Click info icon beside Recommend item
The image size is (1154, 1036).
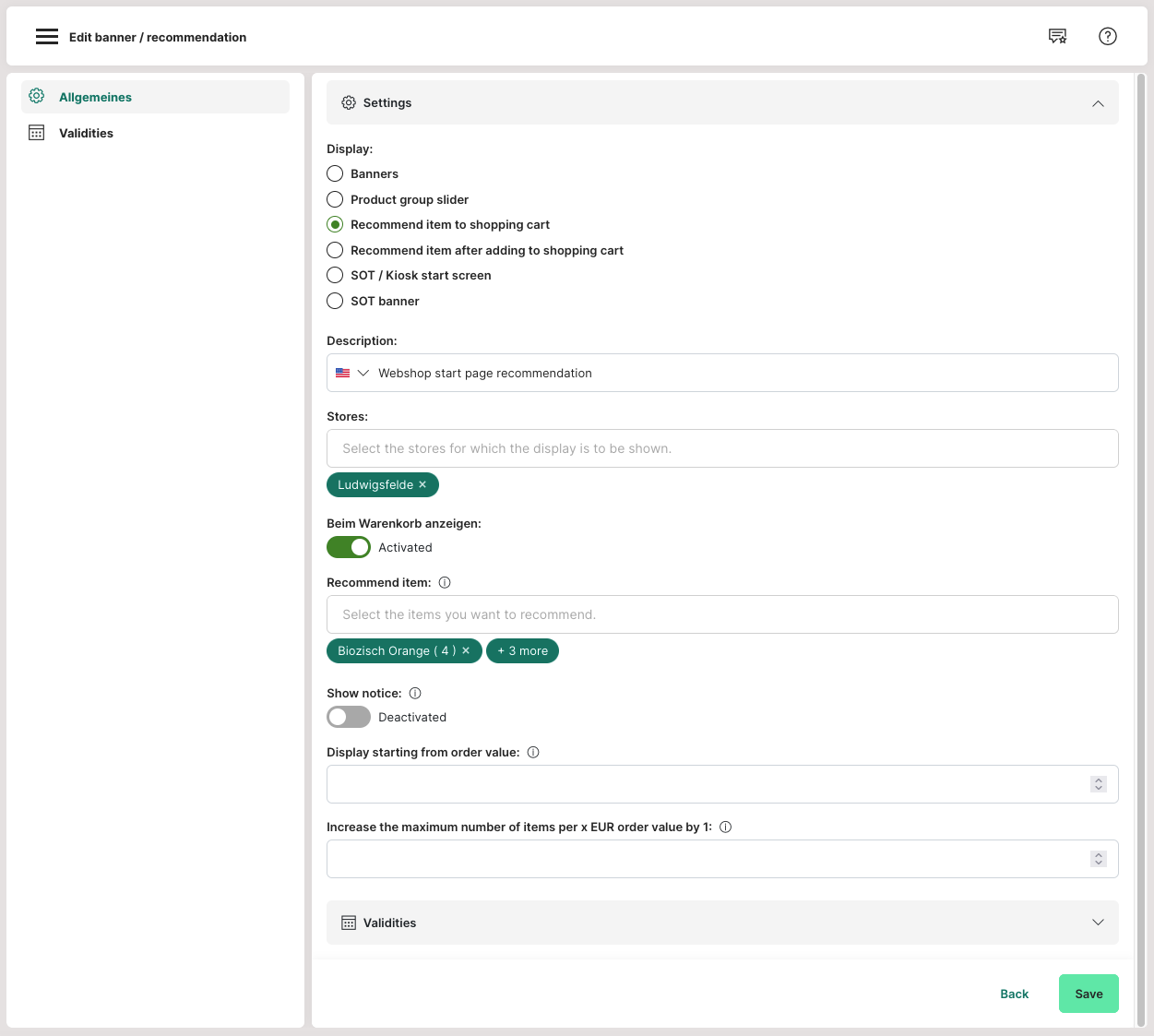point(445,583)
